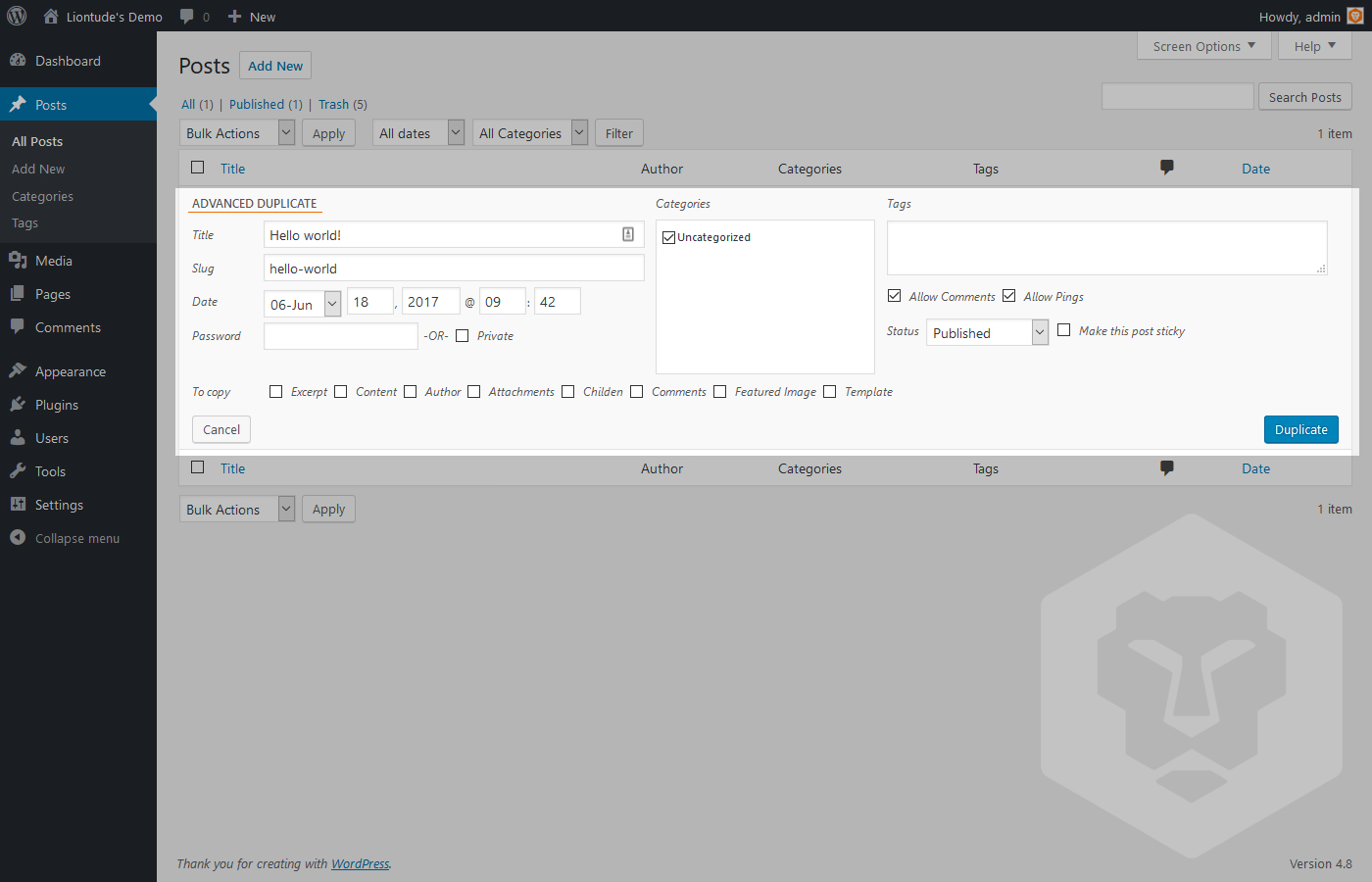This screenshot has height=882, width=1372.
Task: Untick the Allow Pings checkbox
Action: tap(1009, 296)
